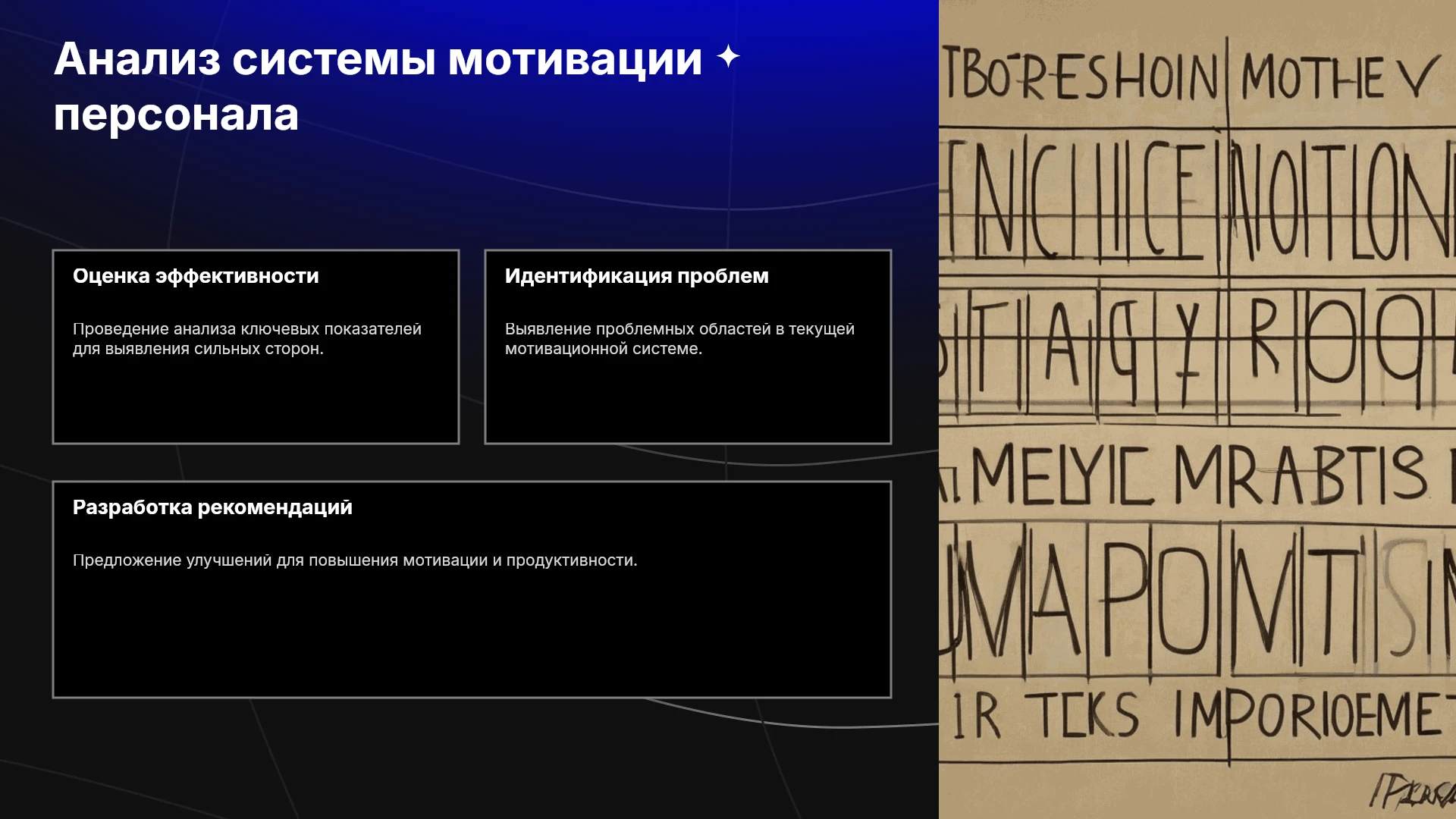The image size is (1456, 819).
Task: Select the slide title 'Анализ системы мотивации'
Action: pos(378,59)
